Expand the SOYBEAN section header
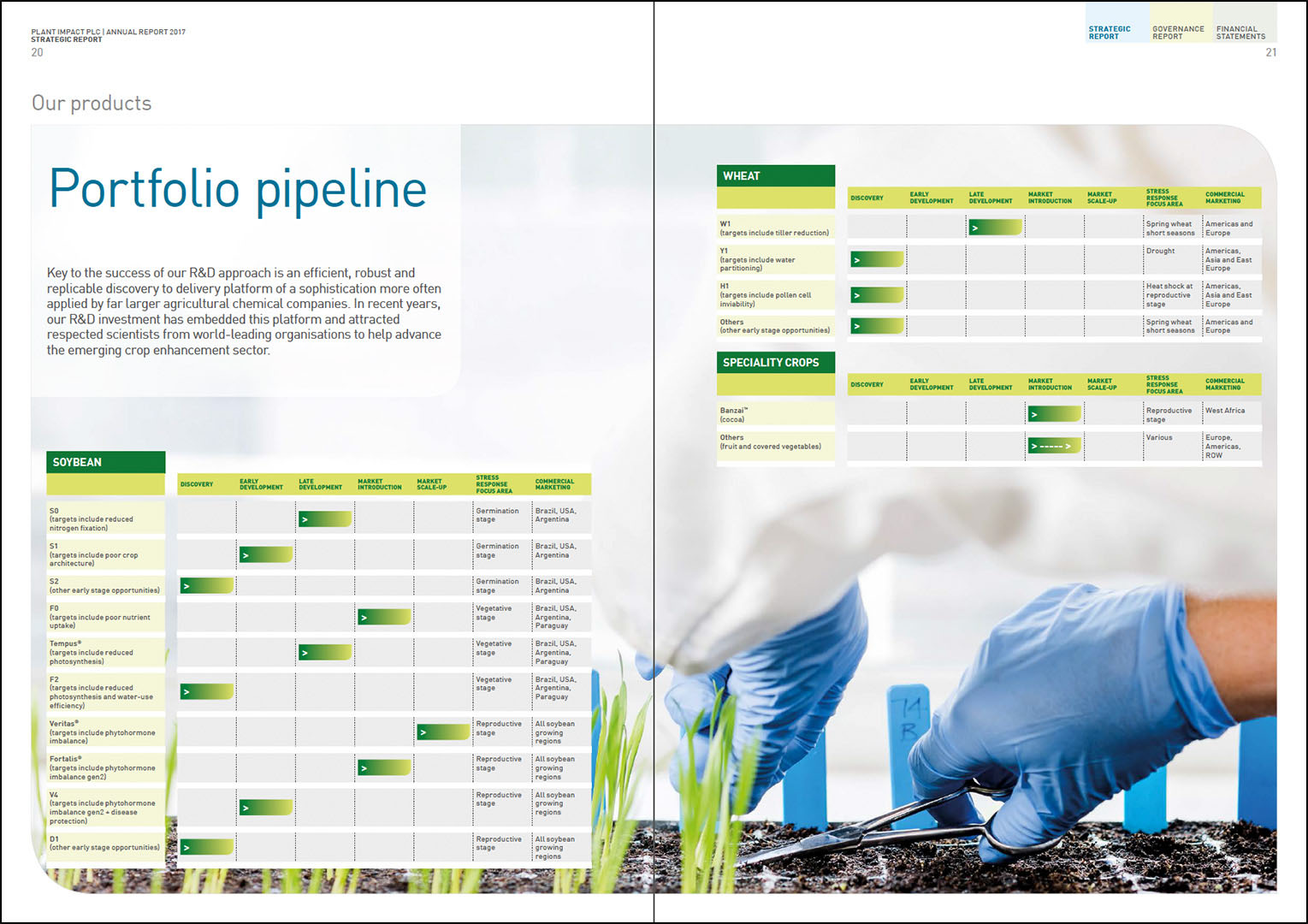 tap(106, 462)
